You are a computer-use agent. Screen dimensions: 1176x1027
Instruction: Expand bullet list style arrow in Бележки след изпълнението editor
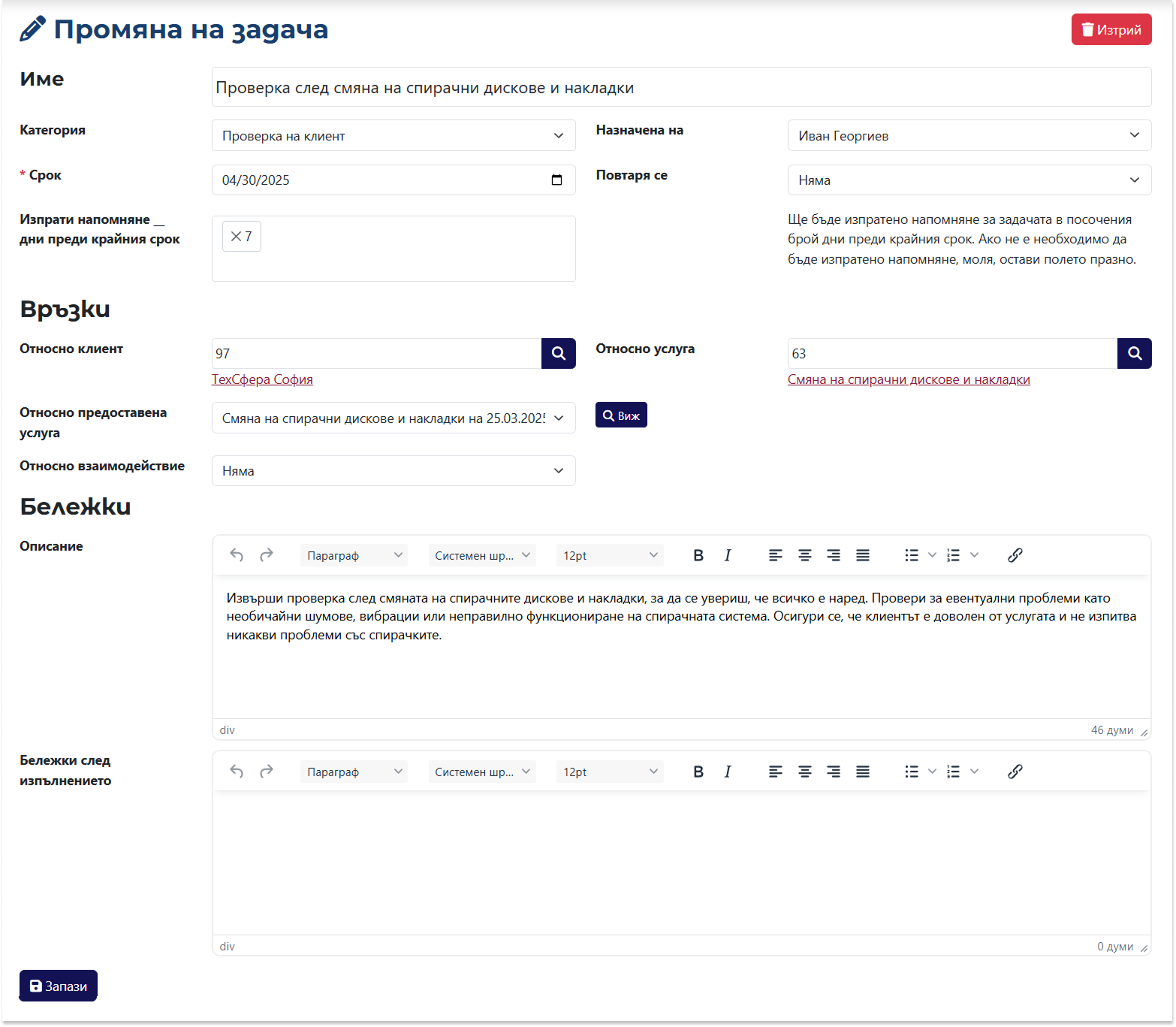(x=932, y=772)
